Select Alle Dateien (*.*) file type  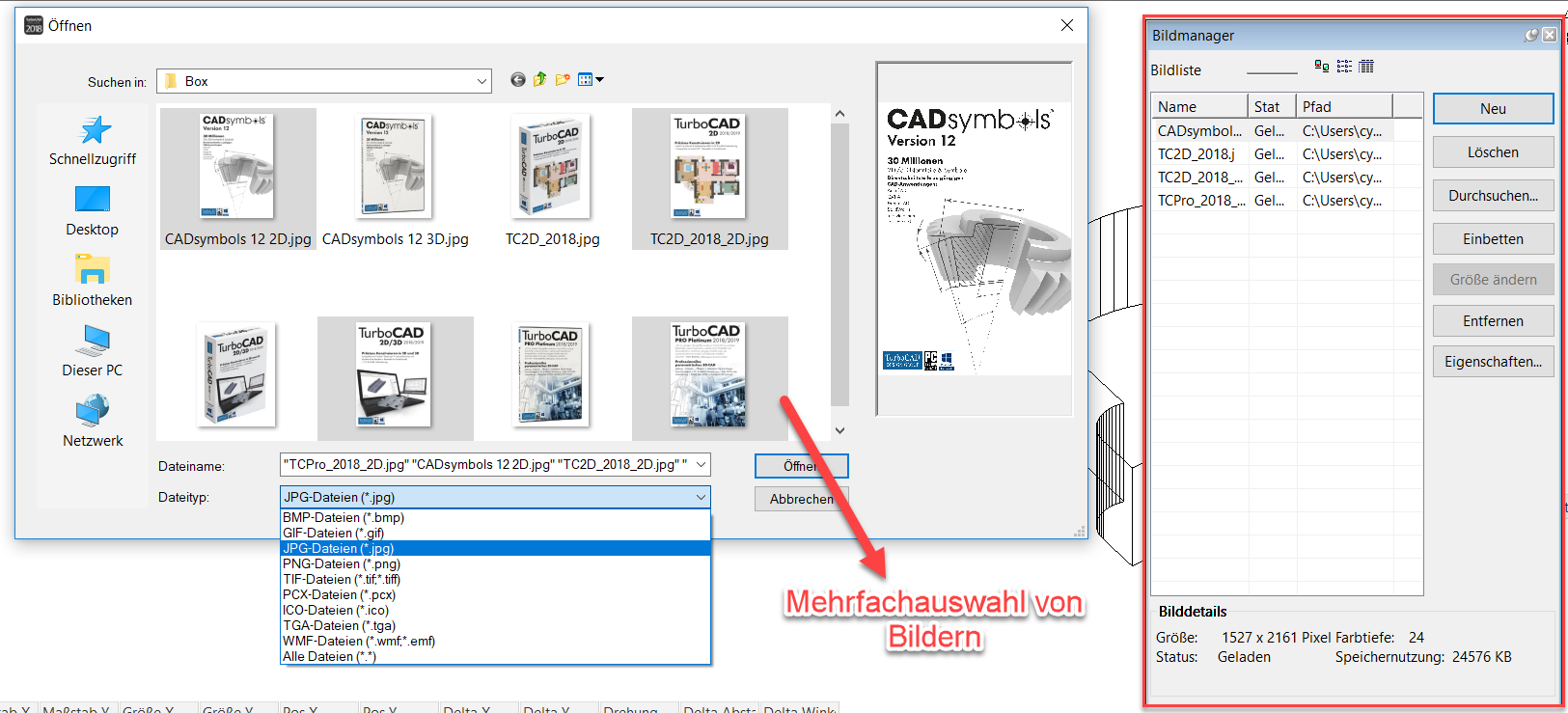tap(330, 656)
